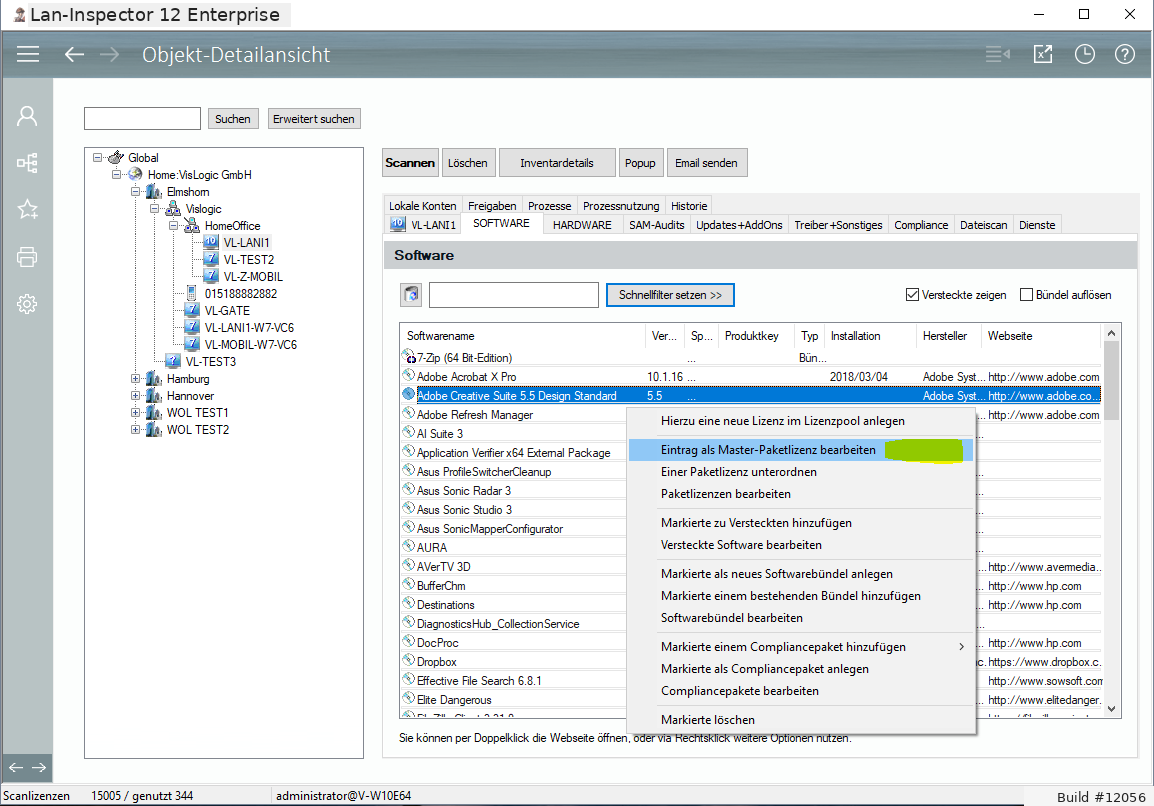Click the icon of the AURA entry
Image resolution: width=1154 pixels, height=806 pixels.
pos(409,547)
